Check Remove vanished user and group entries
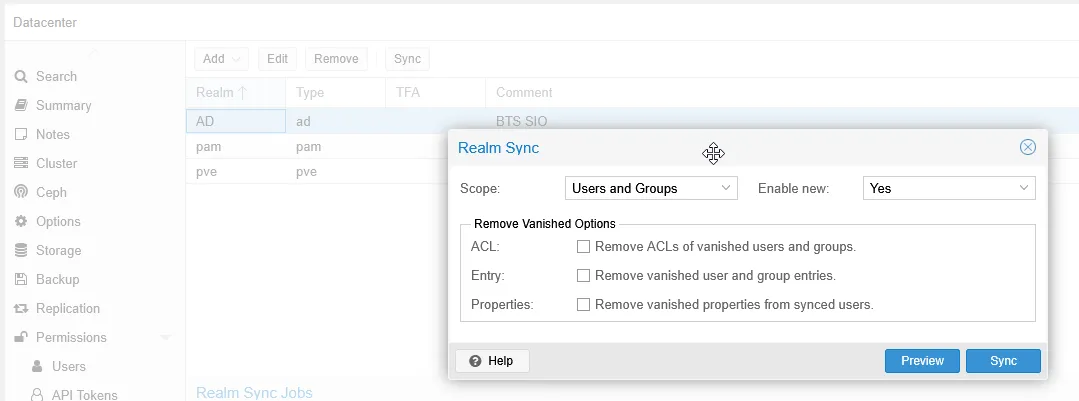 click(584, 275)
